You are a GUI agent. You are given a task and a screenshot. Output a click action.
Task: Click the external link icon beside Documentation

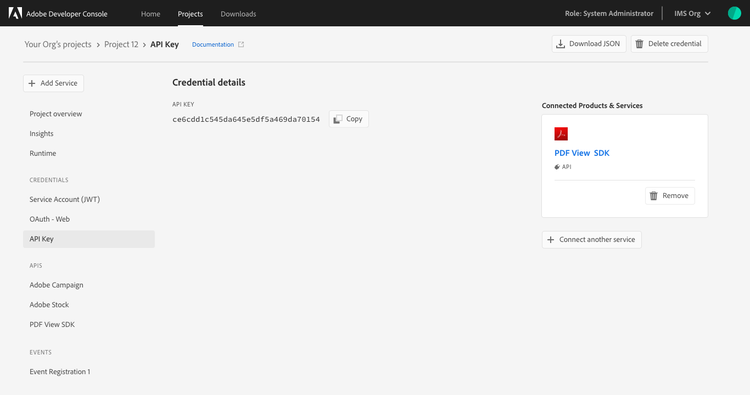(241, 44)
